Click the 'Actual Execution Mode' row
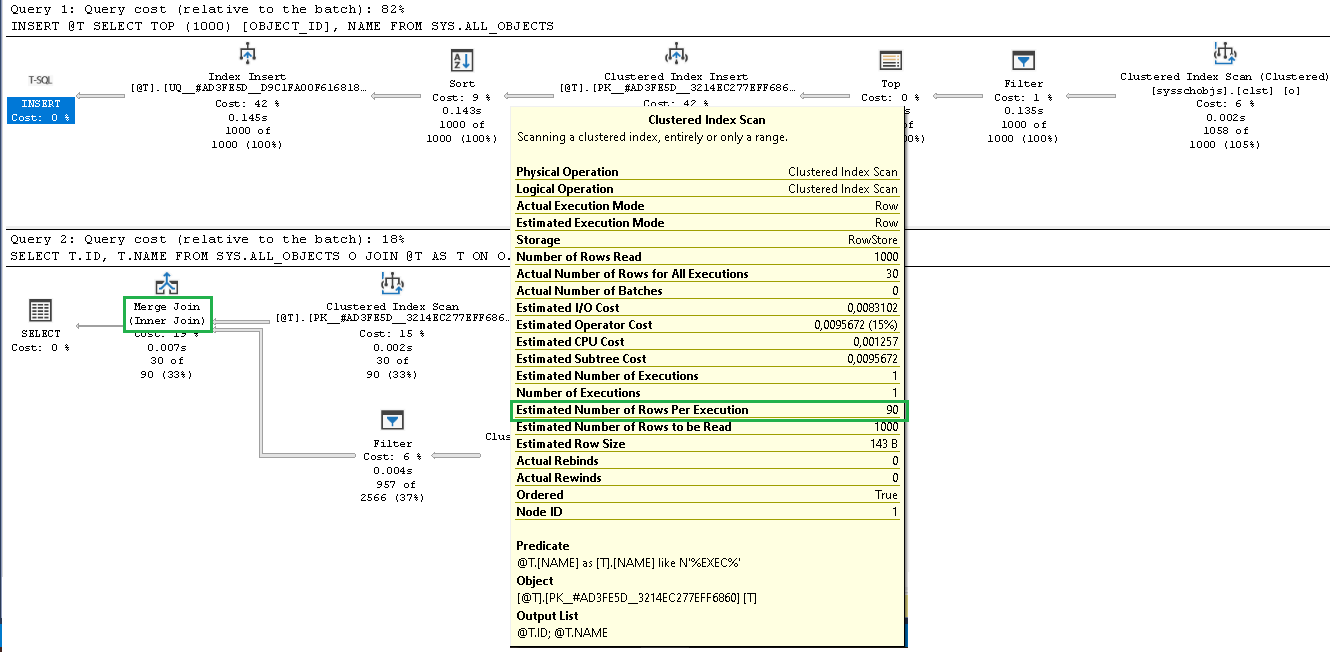Image resolution: width=1330 pixels, height=652 pixels. tap(707, 206)
